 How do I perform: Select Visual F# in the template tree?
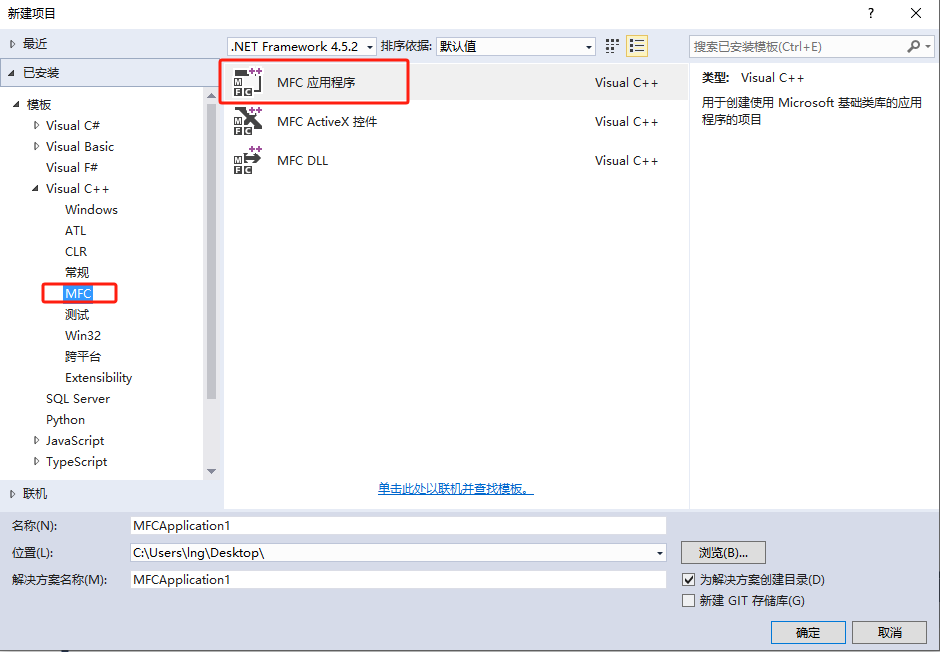click(72, 167)
